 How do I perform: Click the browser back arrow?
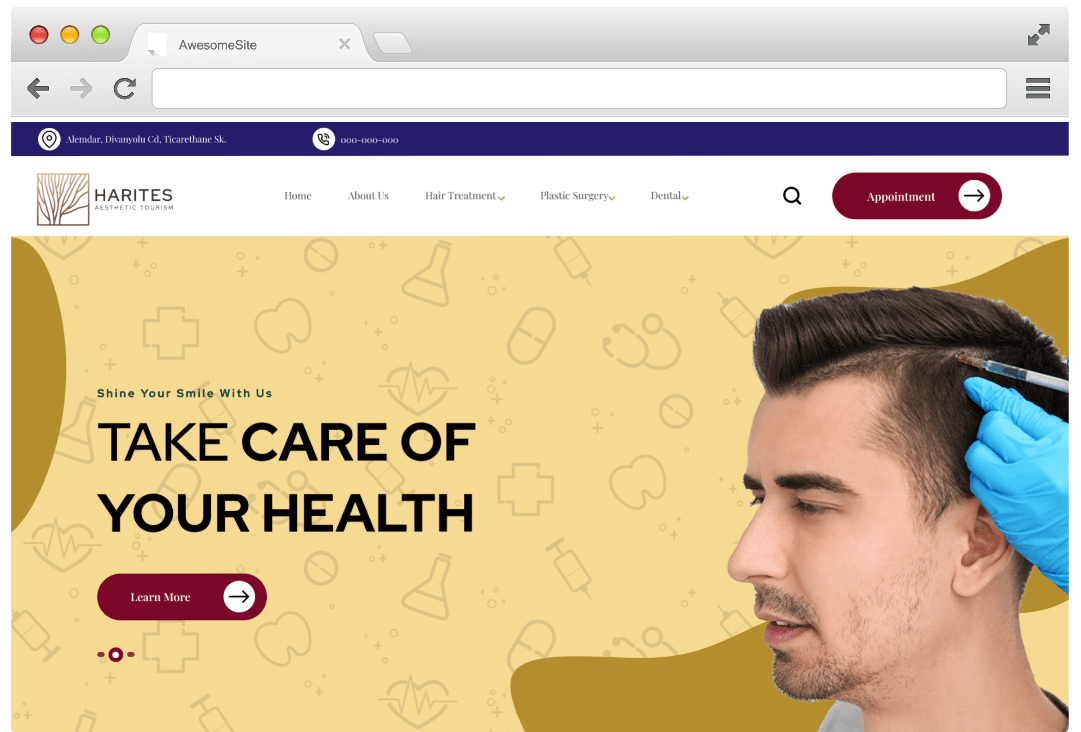[x=38, y=88]
